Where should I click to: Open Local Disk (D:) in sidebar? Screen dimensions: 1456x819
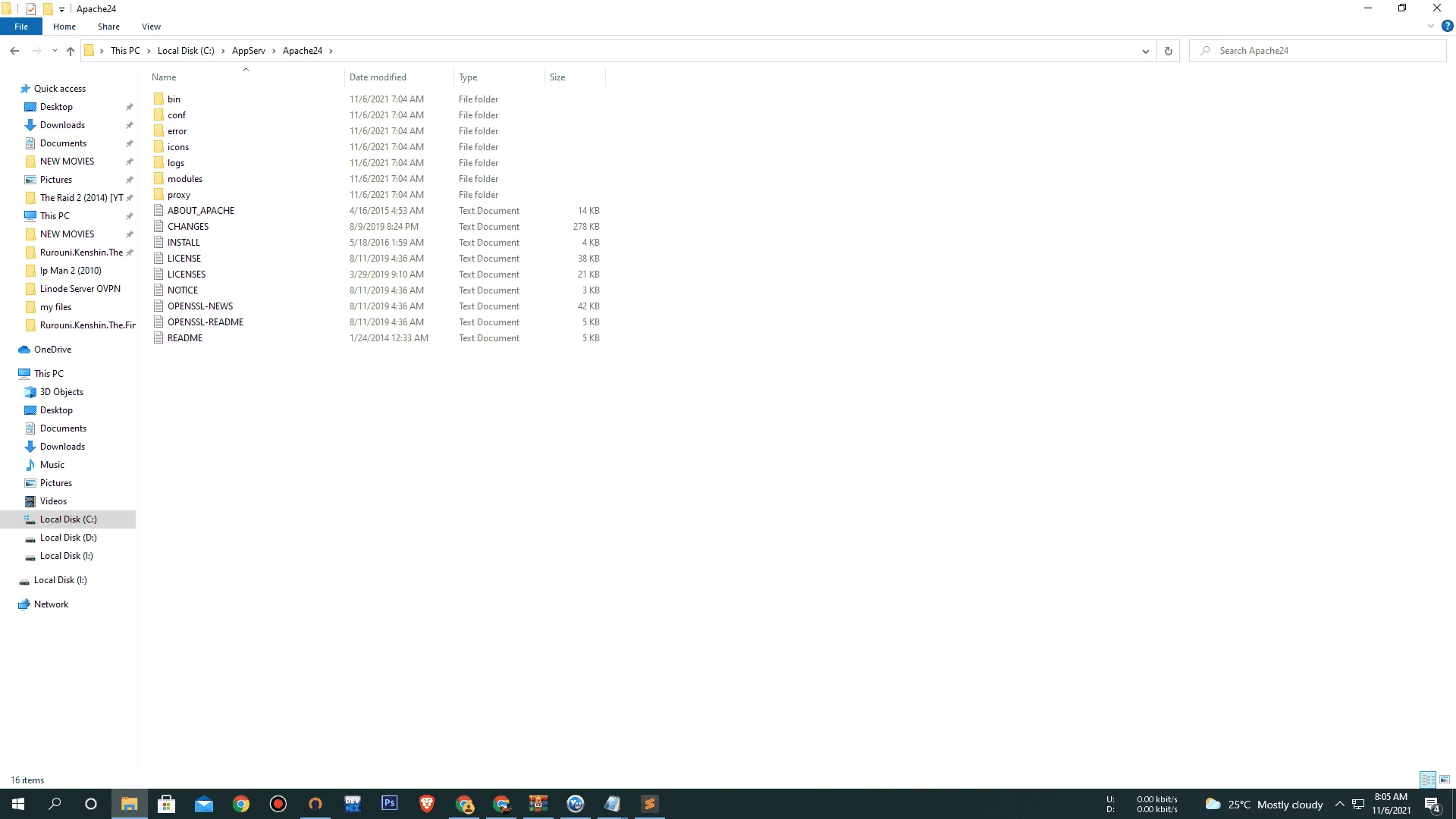(68, 538)
